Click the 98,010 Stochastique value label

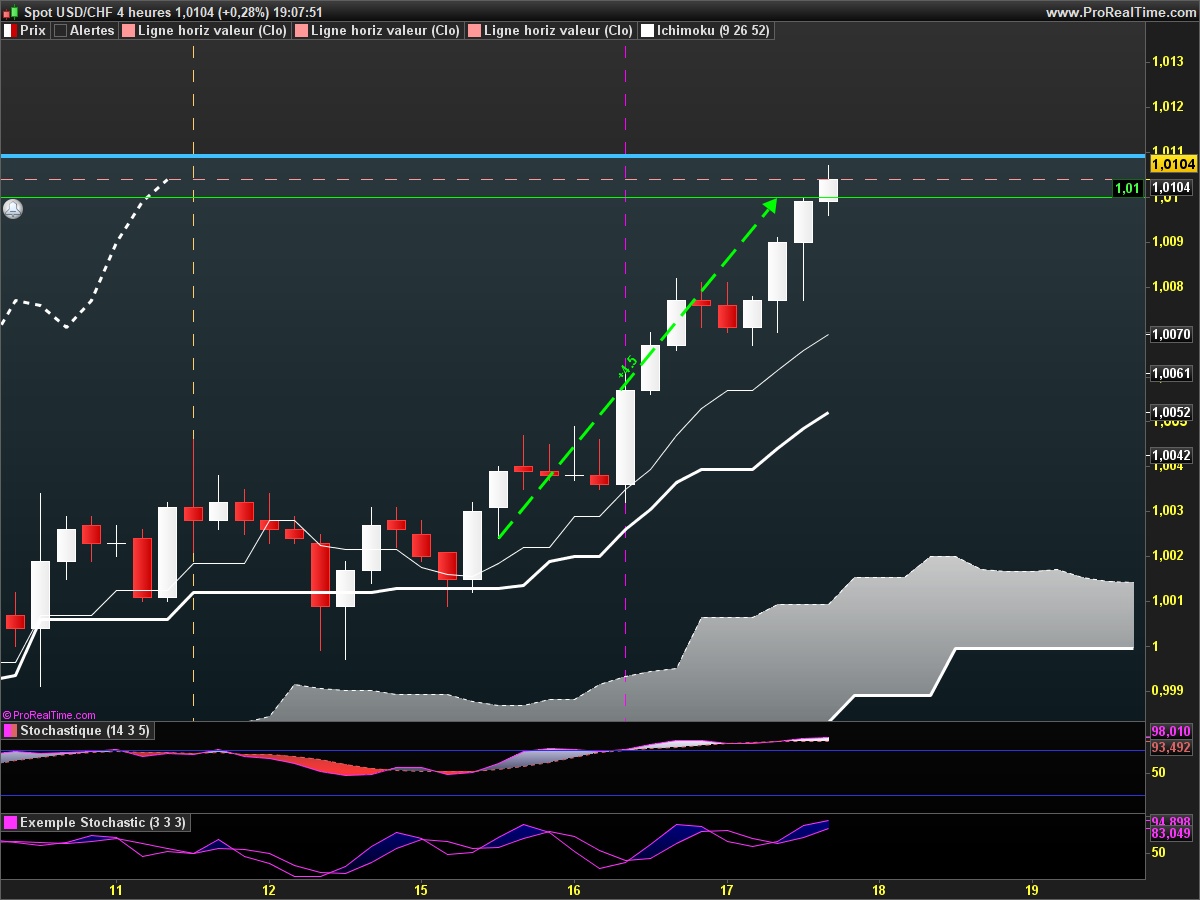point(1171,732)
